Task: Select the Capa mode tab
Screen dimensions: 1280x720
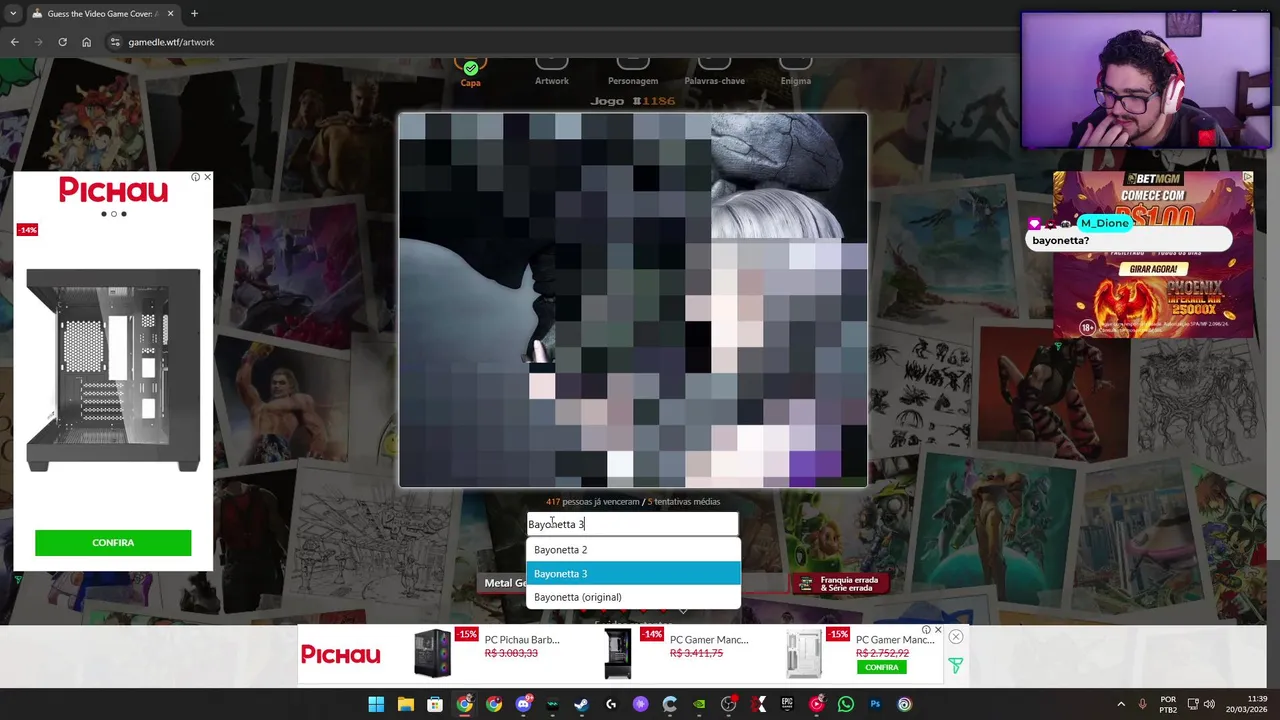Action: 470,72
